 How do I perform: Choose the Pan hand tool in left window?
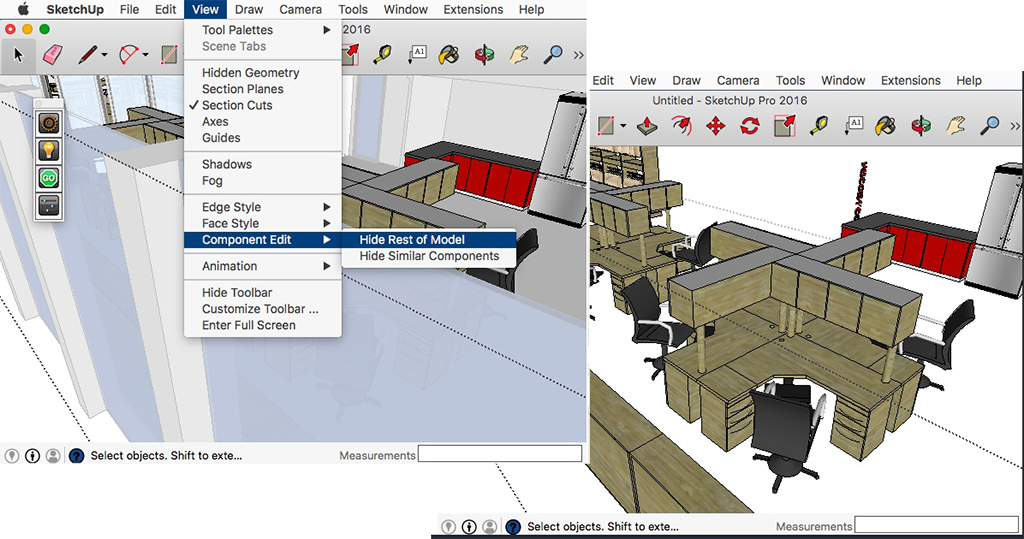tap(519, 54)
